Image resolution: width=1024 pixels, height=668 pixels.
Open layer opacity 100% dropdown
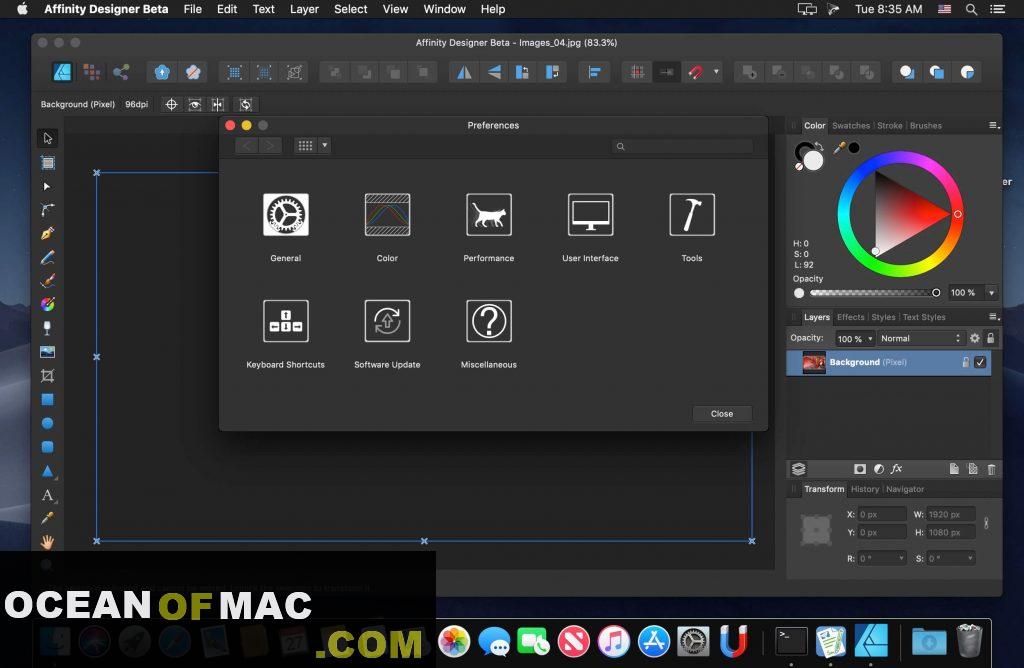(x=871, y=338)
